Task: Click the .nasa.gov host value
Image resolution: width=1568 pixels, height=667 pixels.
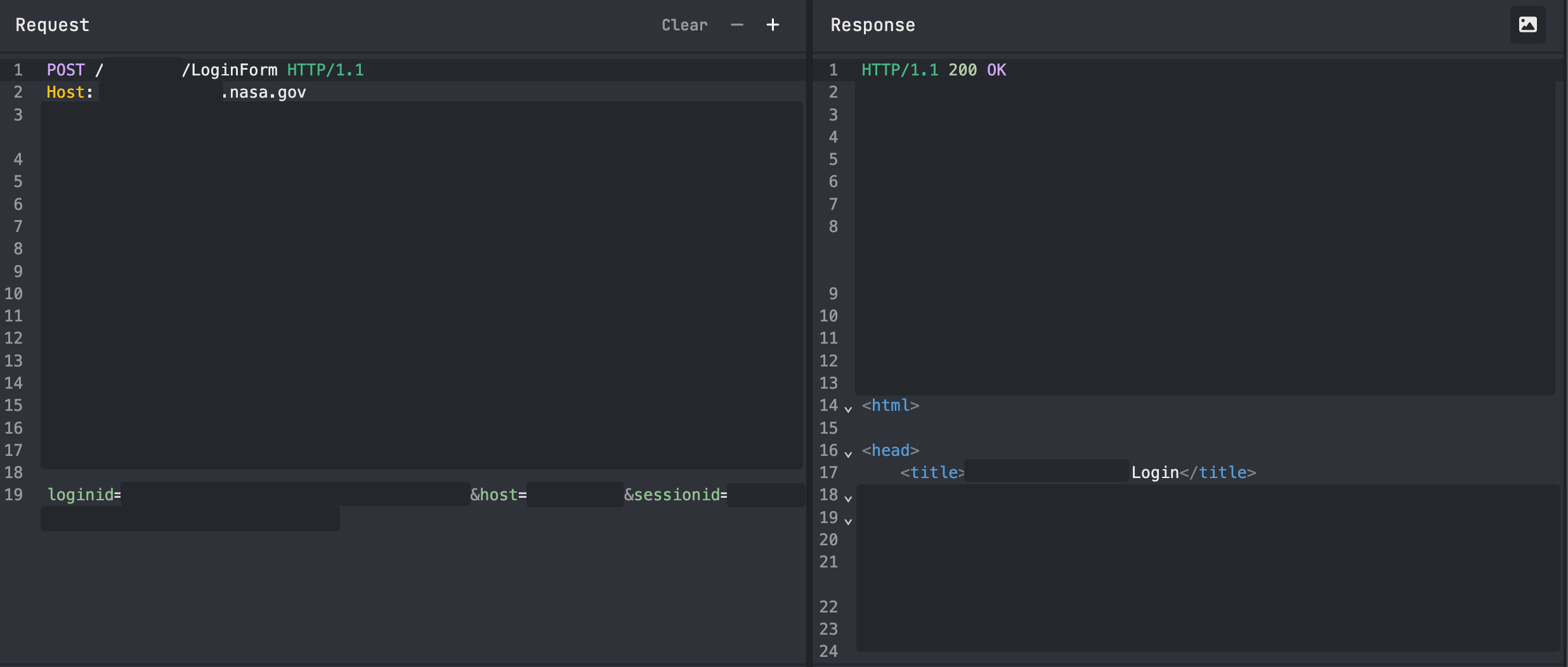Action: (263, 93)
